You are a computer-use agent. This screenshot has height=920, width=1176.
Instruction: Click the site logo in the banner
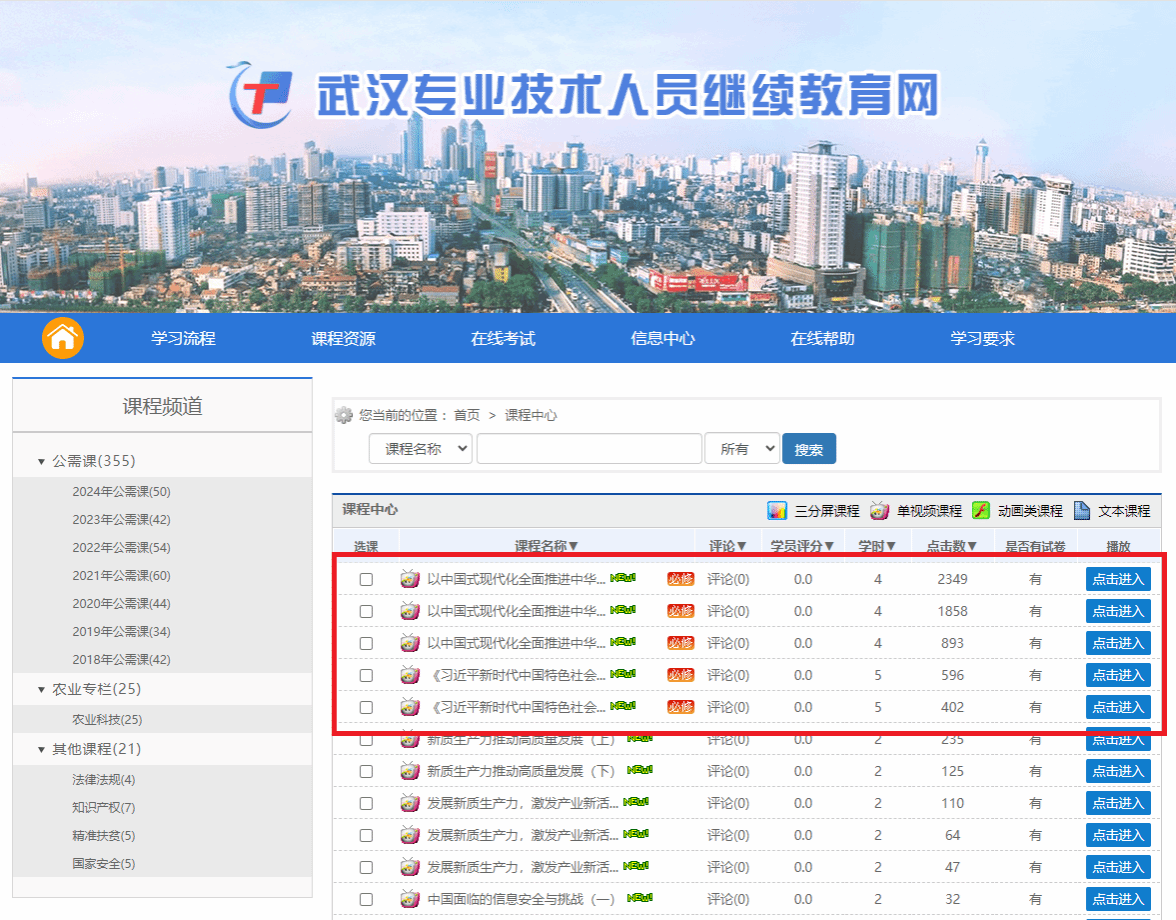point(260,96)
